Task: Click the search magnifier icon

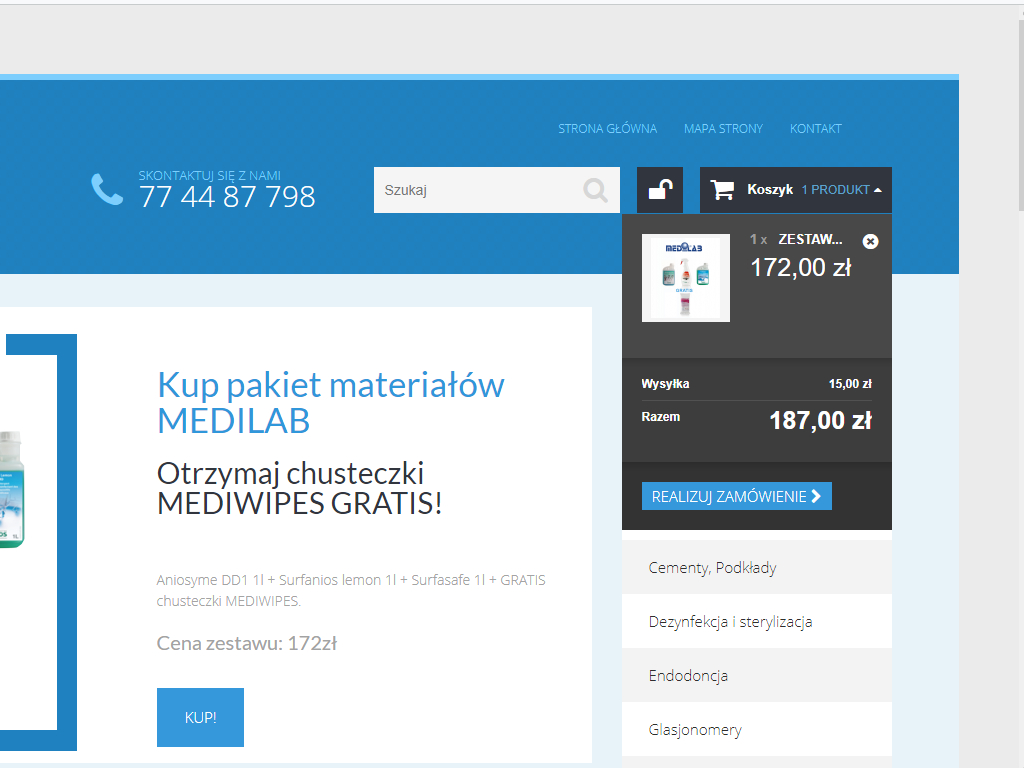Action: (595, 190)
